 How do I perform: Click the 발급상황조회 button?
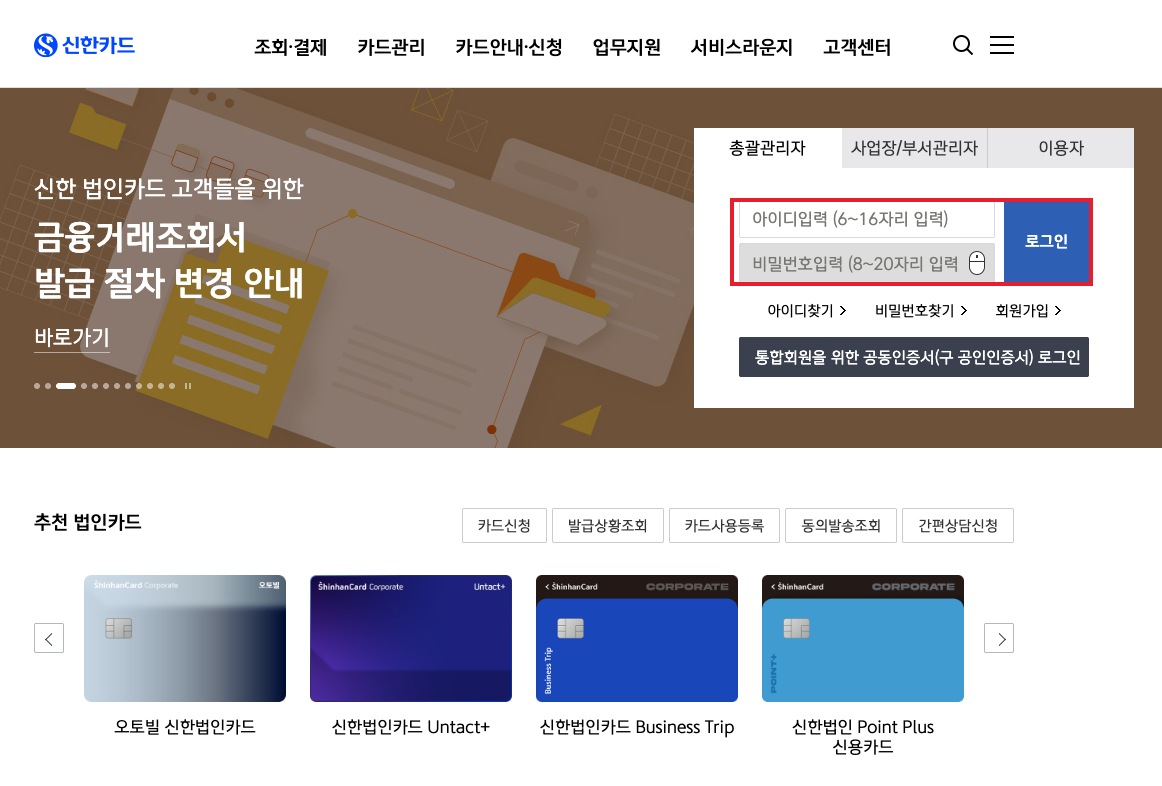pos(608,525)
